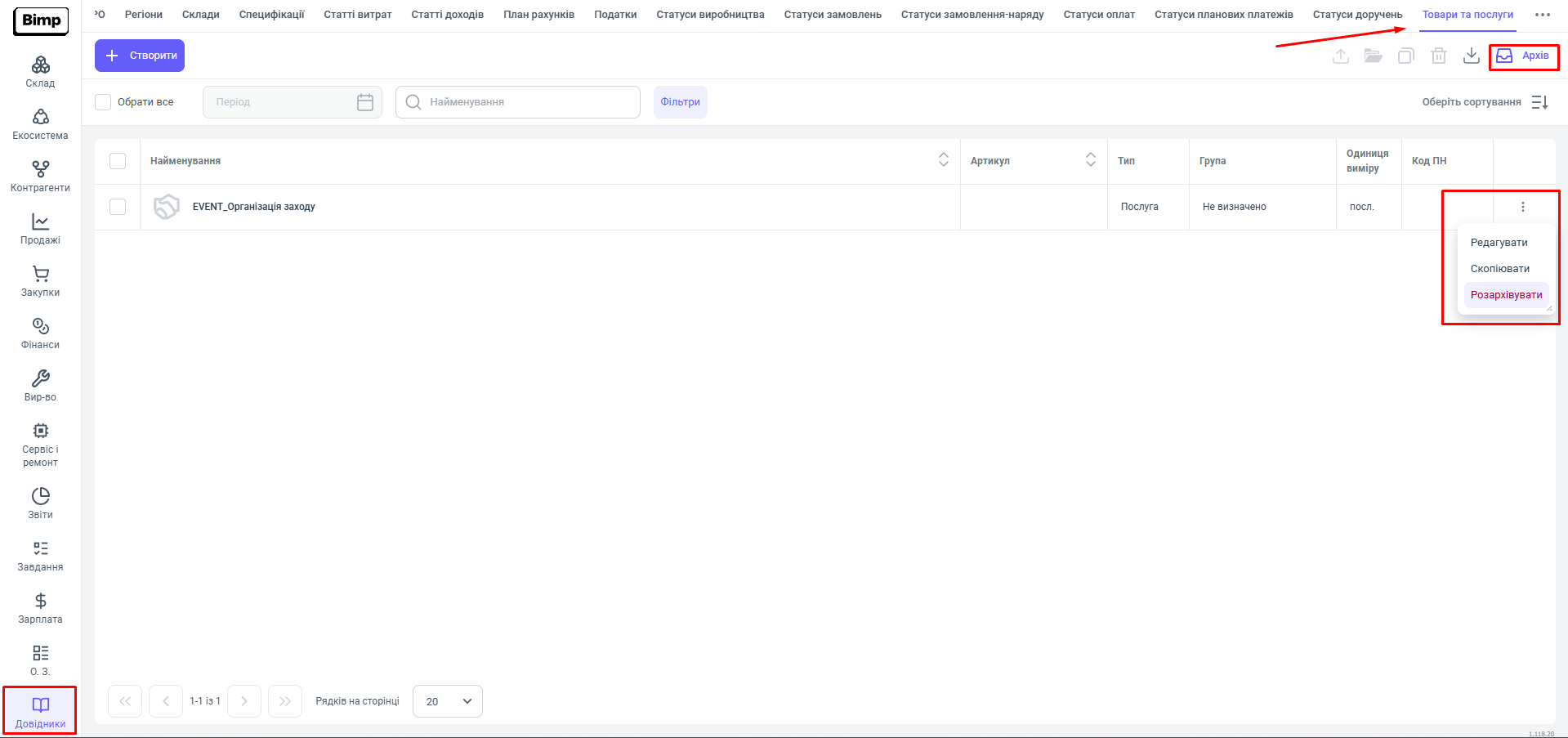Open the Склад section in sidebar
Screen dimensions: 1568x738
pos(40,72)
